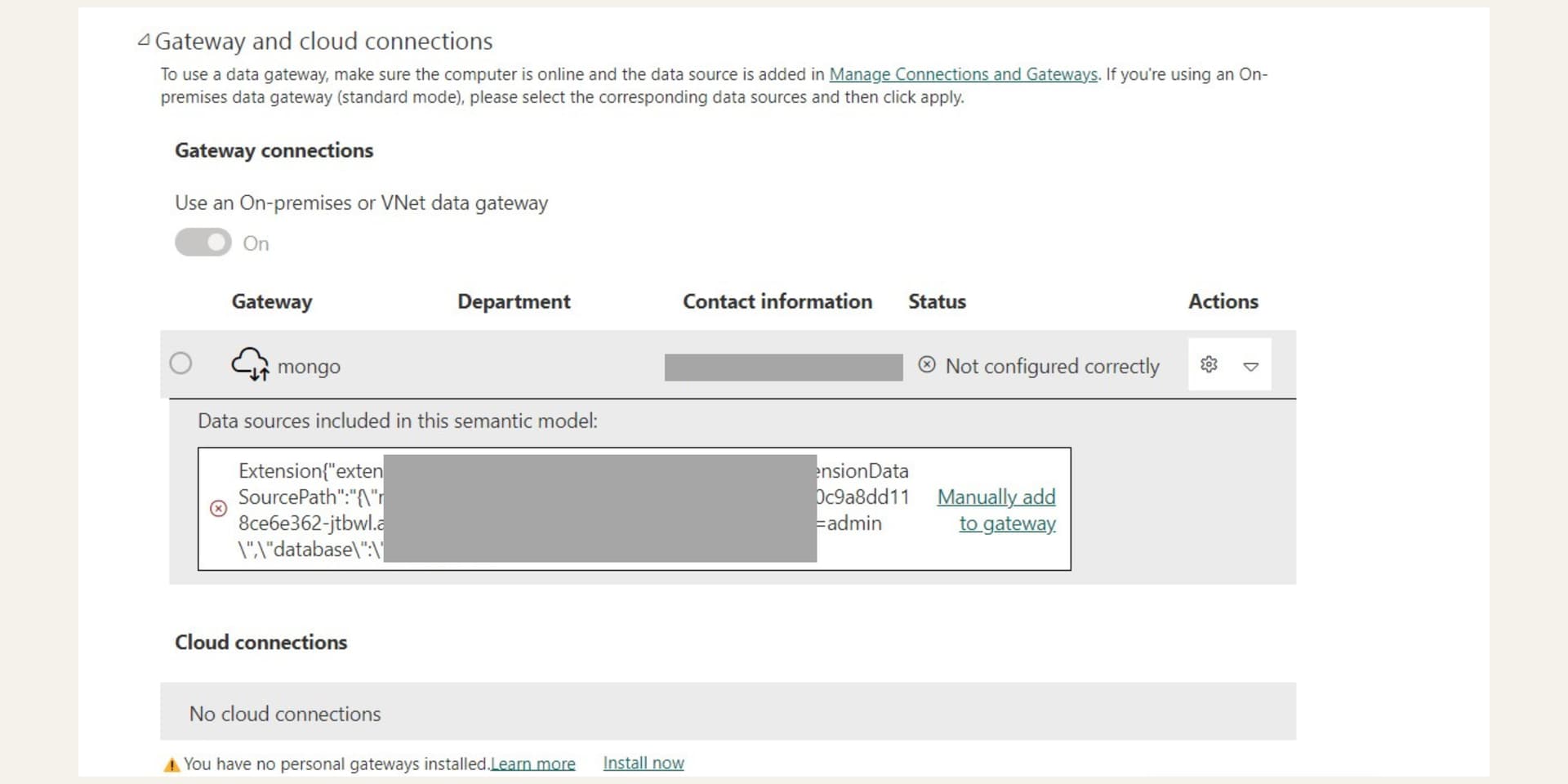Click the Contact information column header
1568x784 pixels.
(x=777, y=301)
